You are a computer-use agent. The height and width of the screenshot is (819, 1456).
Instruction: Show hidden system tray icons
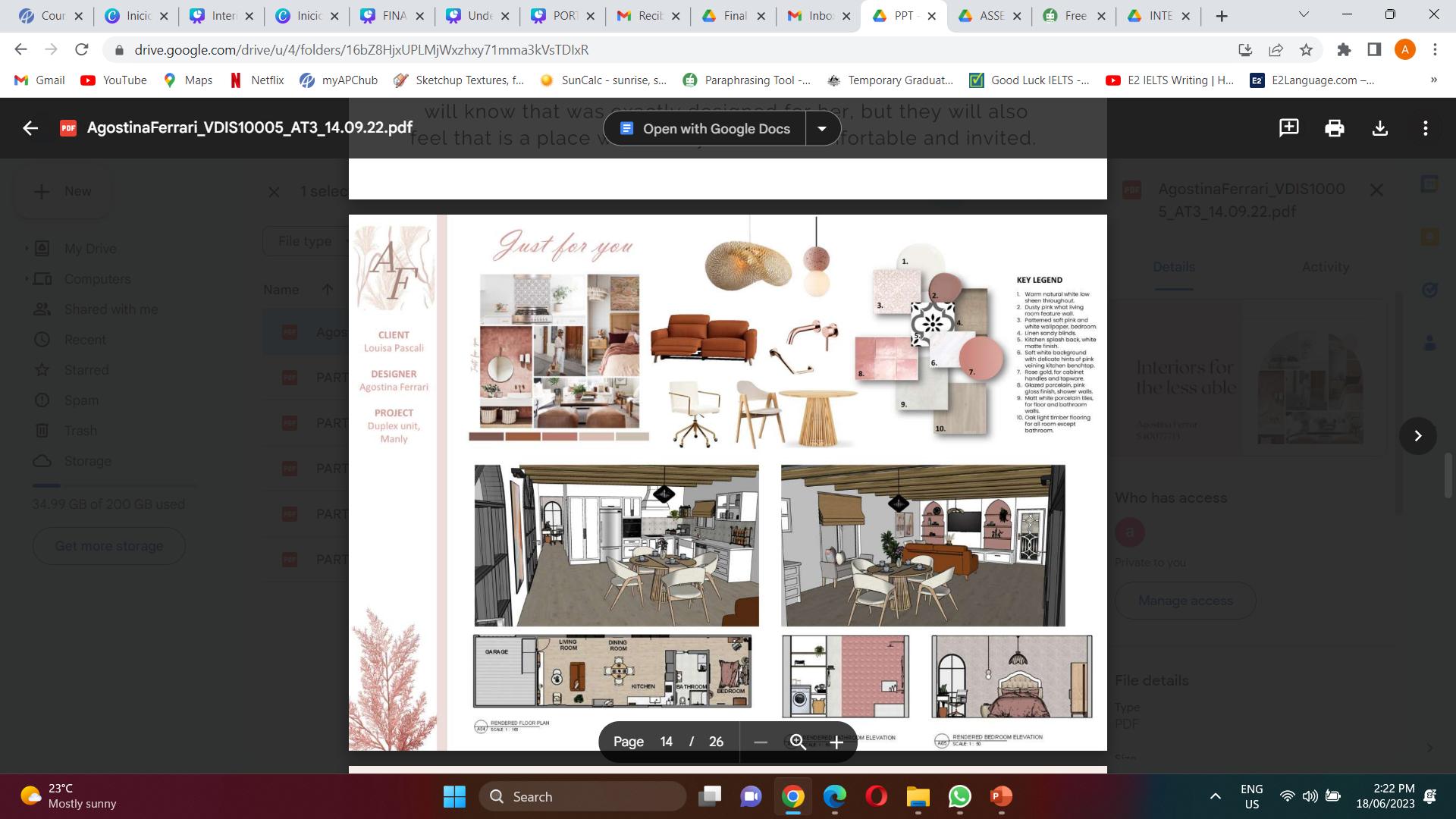1215,796
